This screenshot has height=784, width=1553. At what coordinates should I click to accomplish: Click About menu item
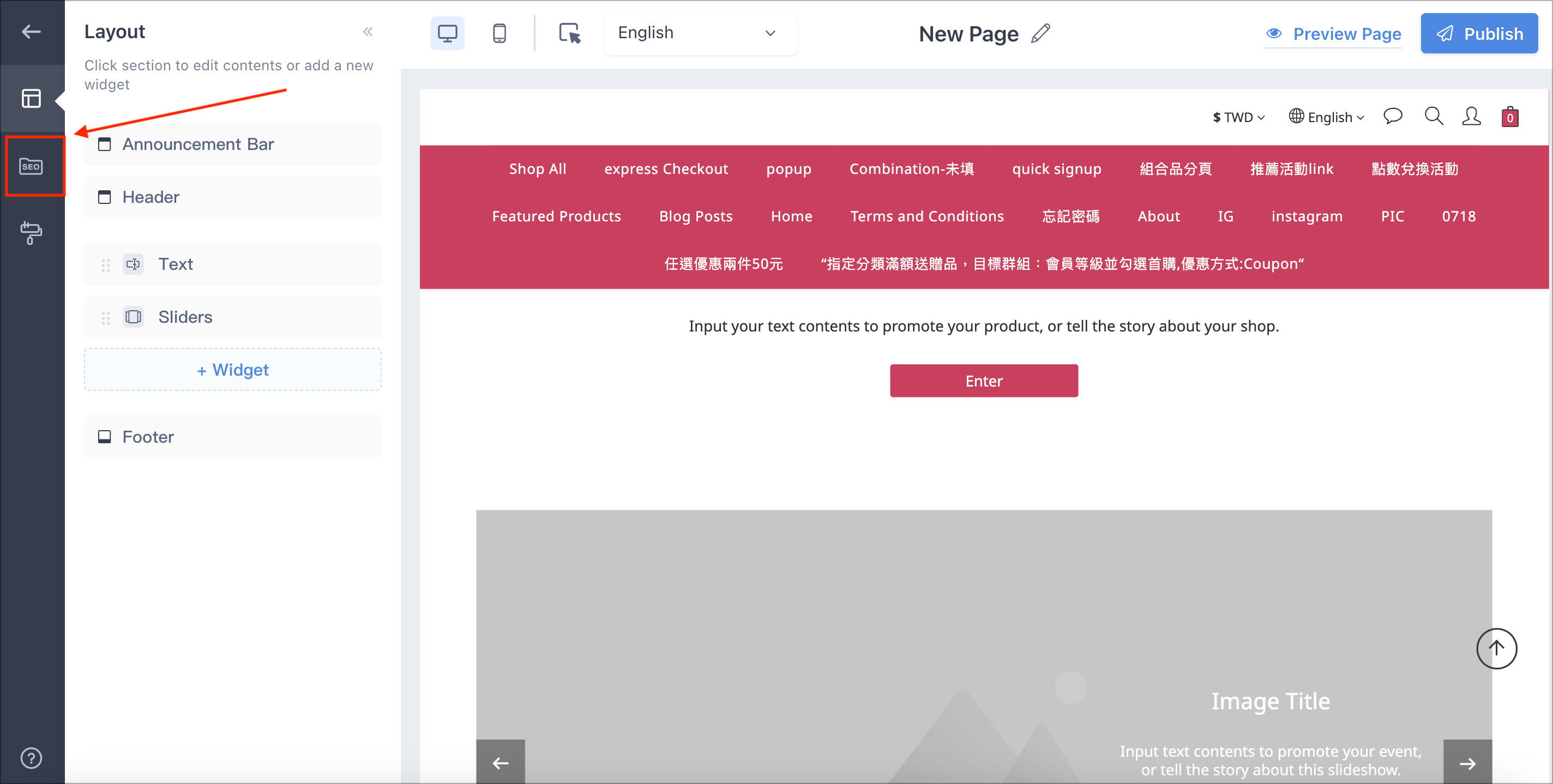click(x=1159, y=216)
